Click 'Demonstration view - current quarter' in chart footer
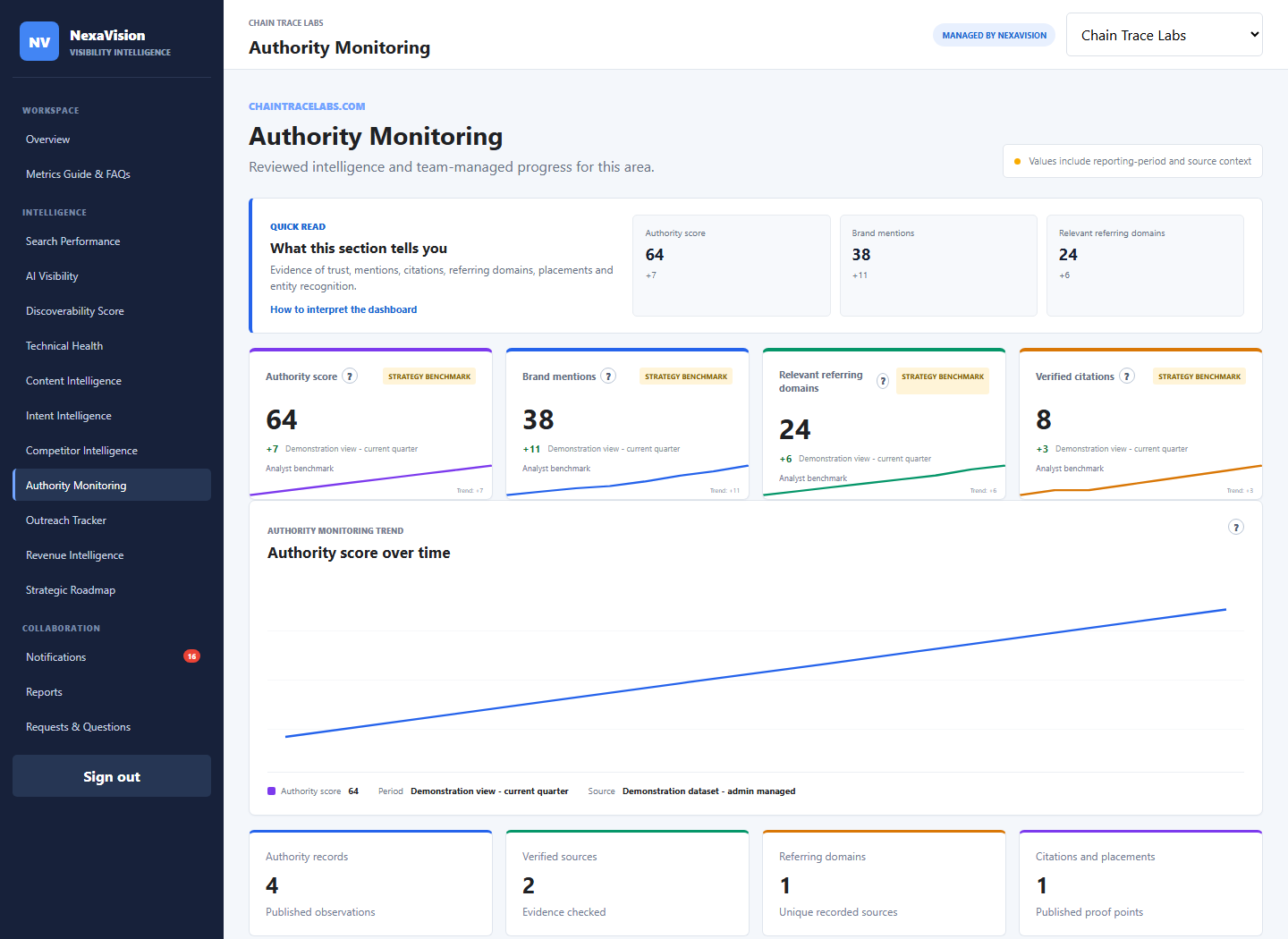 489,791
